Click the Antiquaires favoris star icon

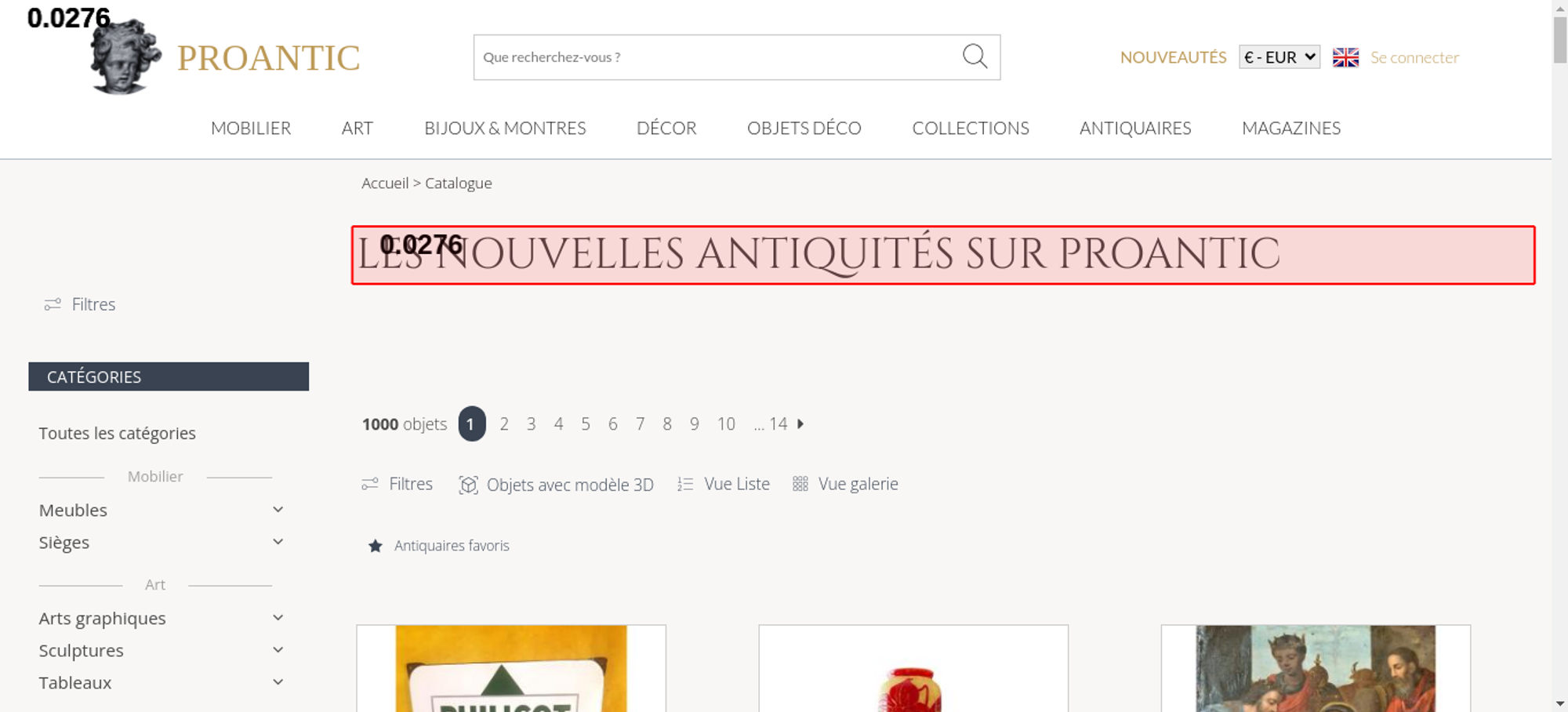(x=376, y=546)
